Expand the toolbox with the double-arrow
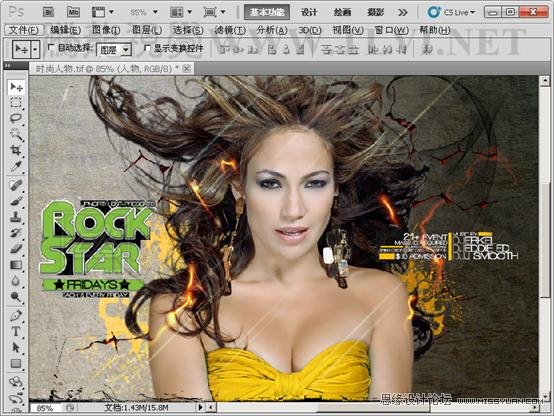554x416 pixels. (7, 66)
